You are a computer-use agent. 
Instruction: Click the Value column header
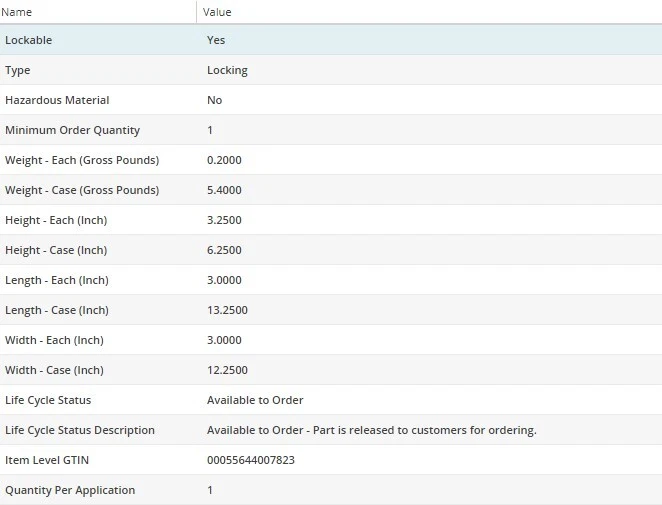[217, 12]
